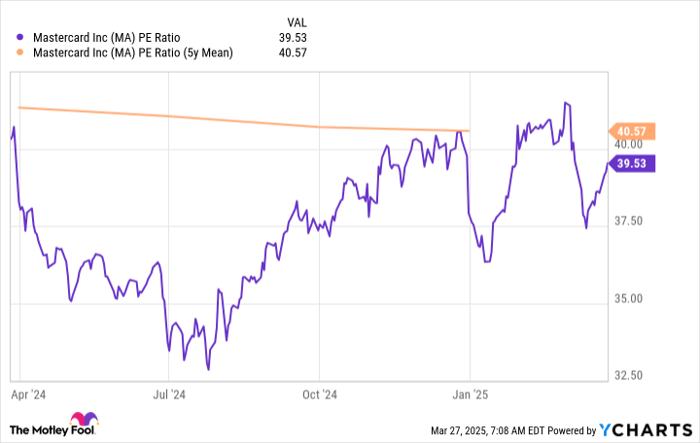The height and width of the screenshot is (443, 700).
Task: Click the Motley Fool jester hat logo
Action: [x=81, y=422]
